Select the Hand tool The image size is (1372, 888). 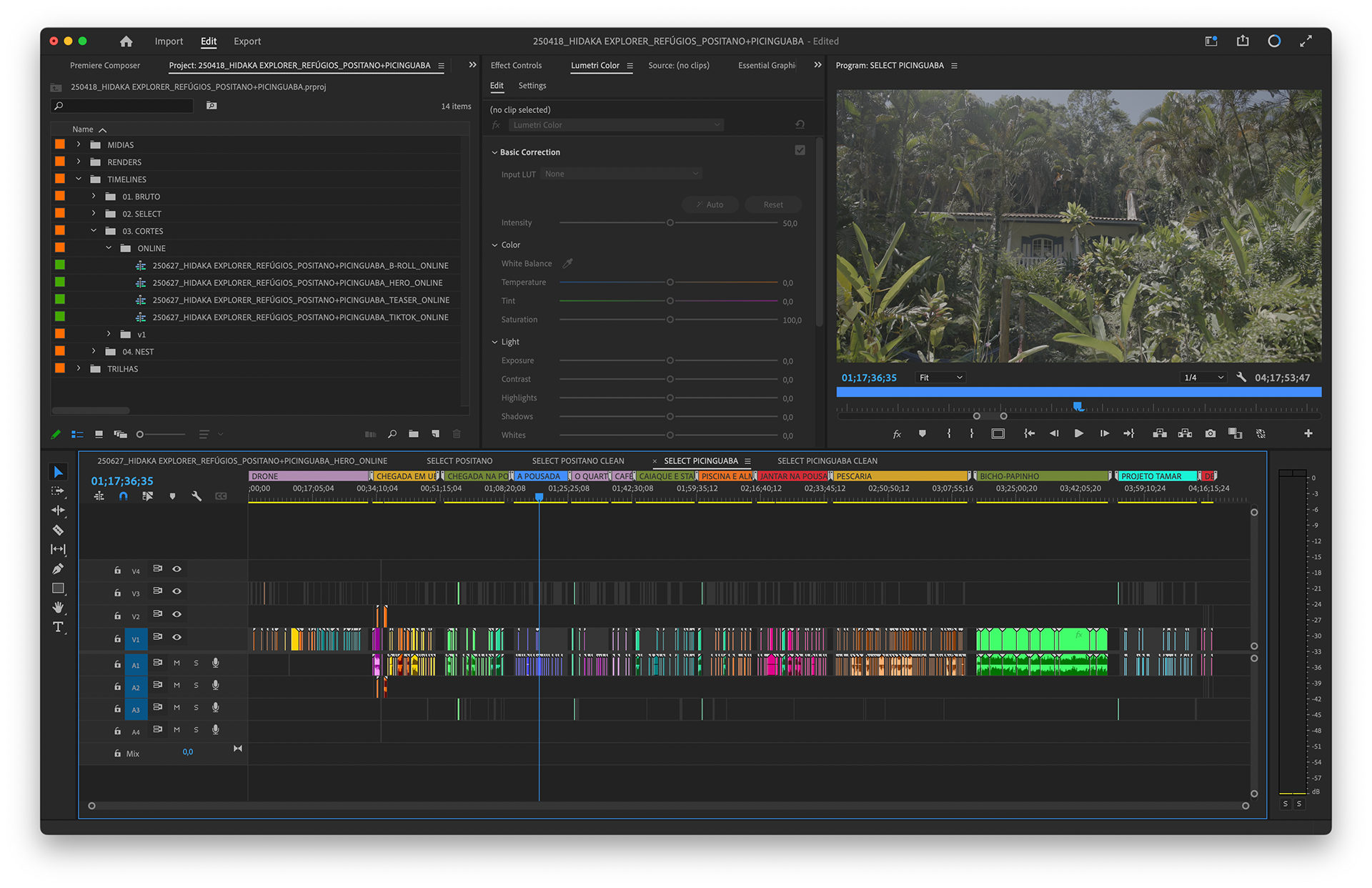pos(58,607)
